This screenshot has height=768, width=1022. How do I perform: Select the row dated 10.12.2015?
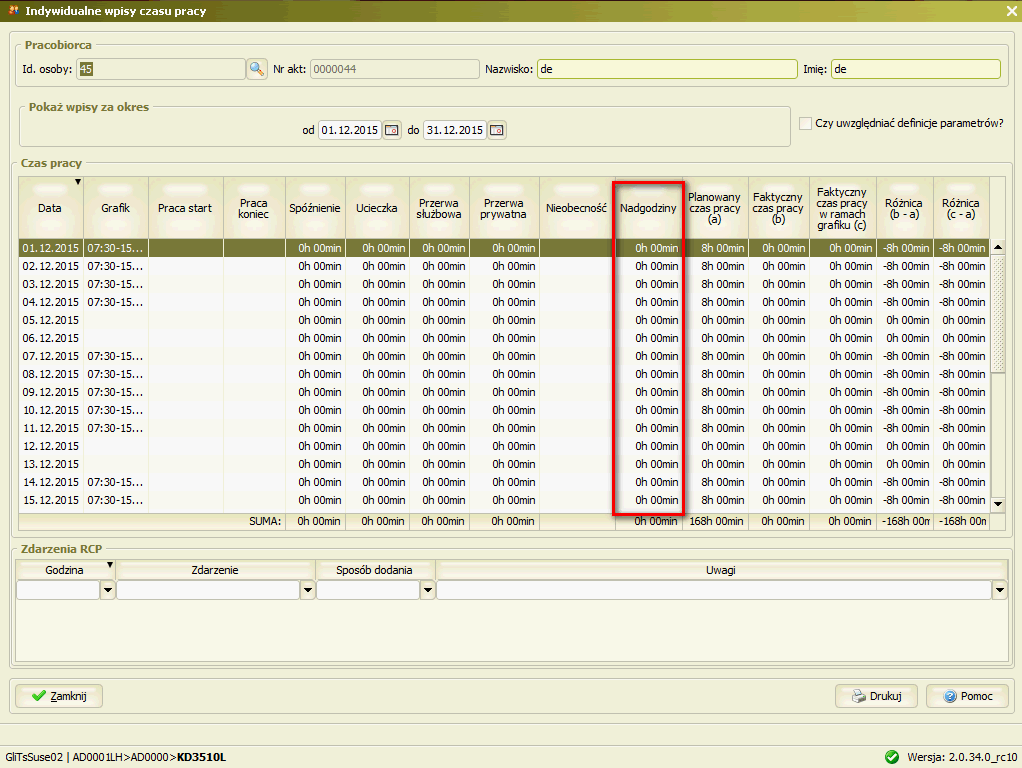click(x=504, y=411)
